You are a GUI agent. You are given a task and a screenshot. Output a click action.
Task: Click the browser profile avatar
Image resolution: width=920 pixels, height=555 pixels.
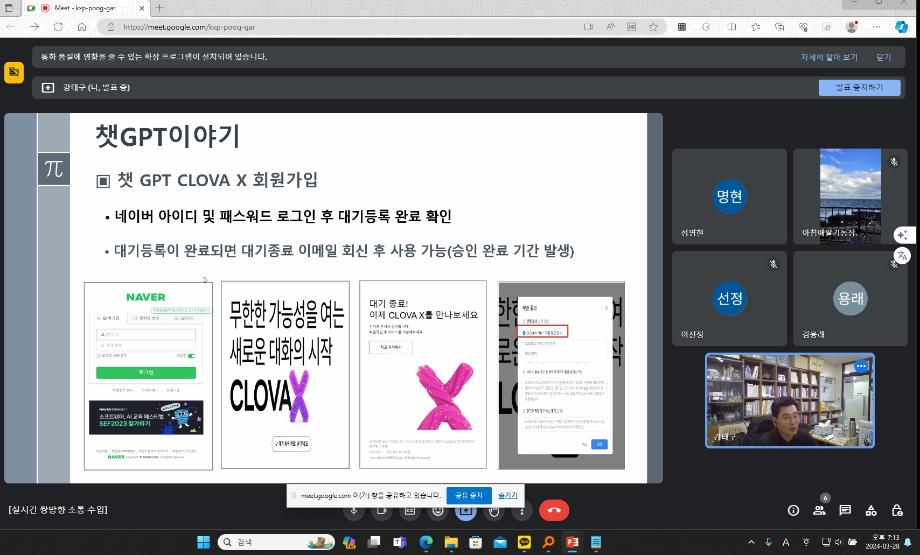coord(851,27)
